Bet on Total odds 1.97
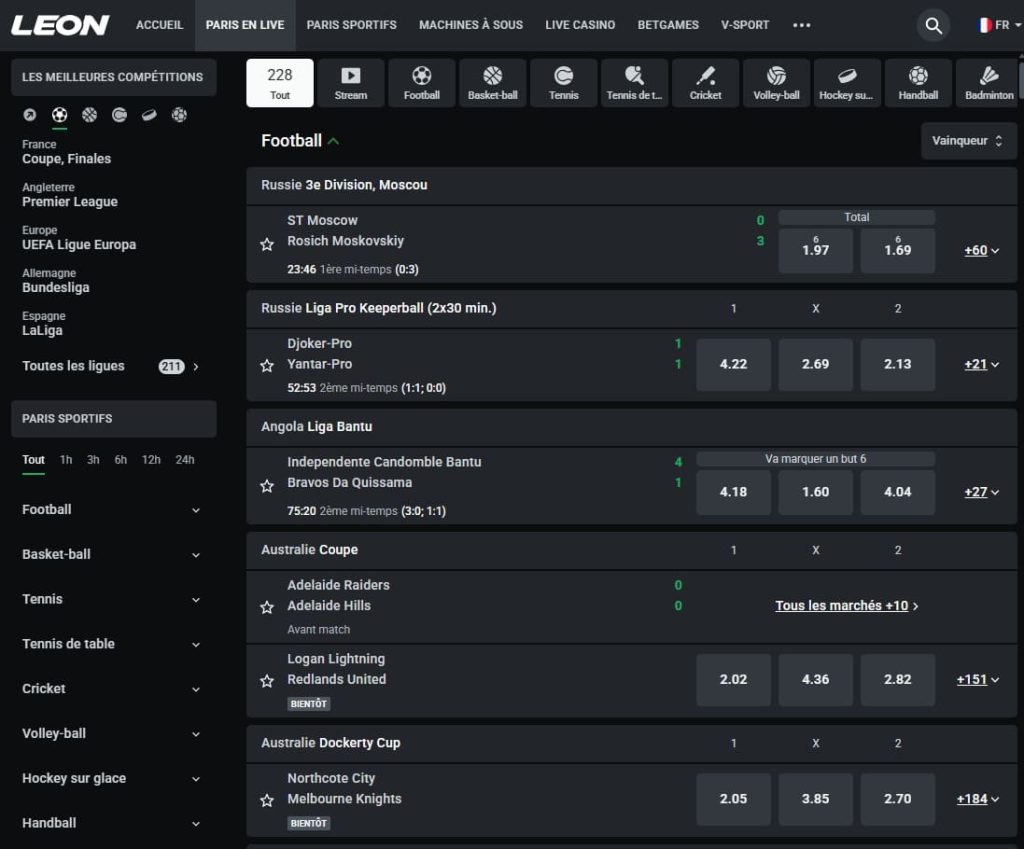Screen dimensions: 1024x849 point(816,250)
